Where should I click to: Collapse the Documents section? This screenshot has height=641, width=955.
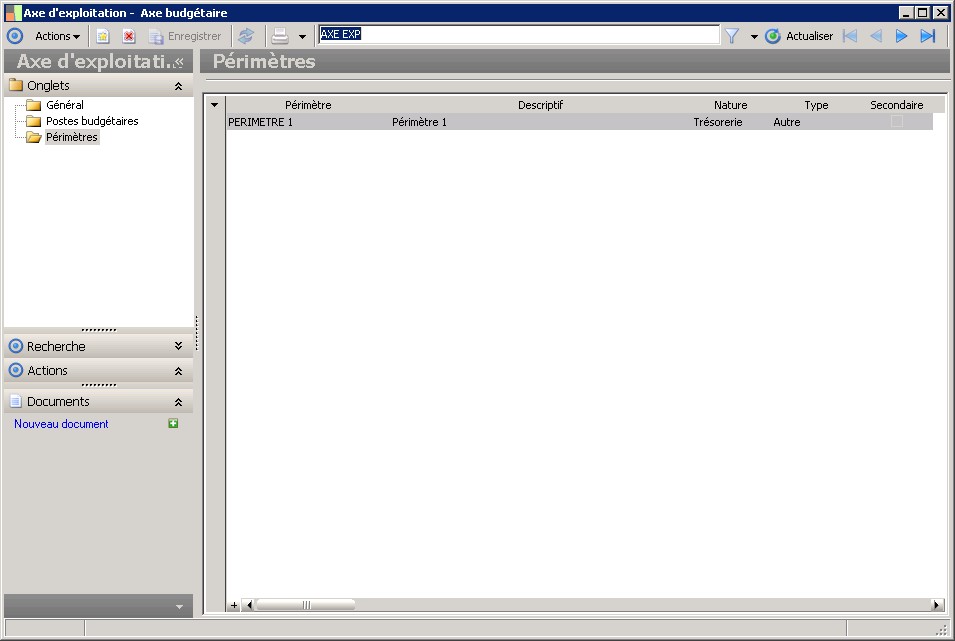178,402
